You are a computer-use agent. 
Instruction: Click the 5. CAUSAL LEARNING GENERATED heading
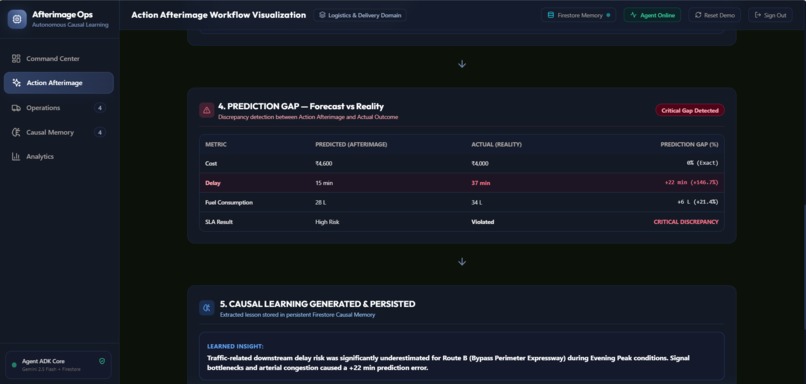pyautogui.click(x=318, y=304)
